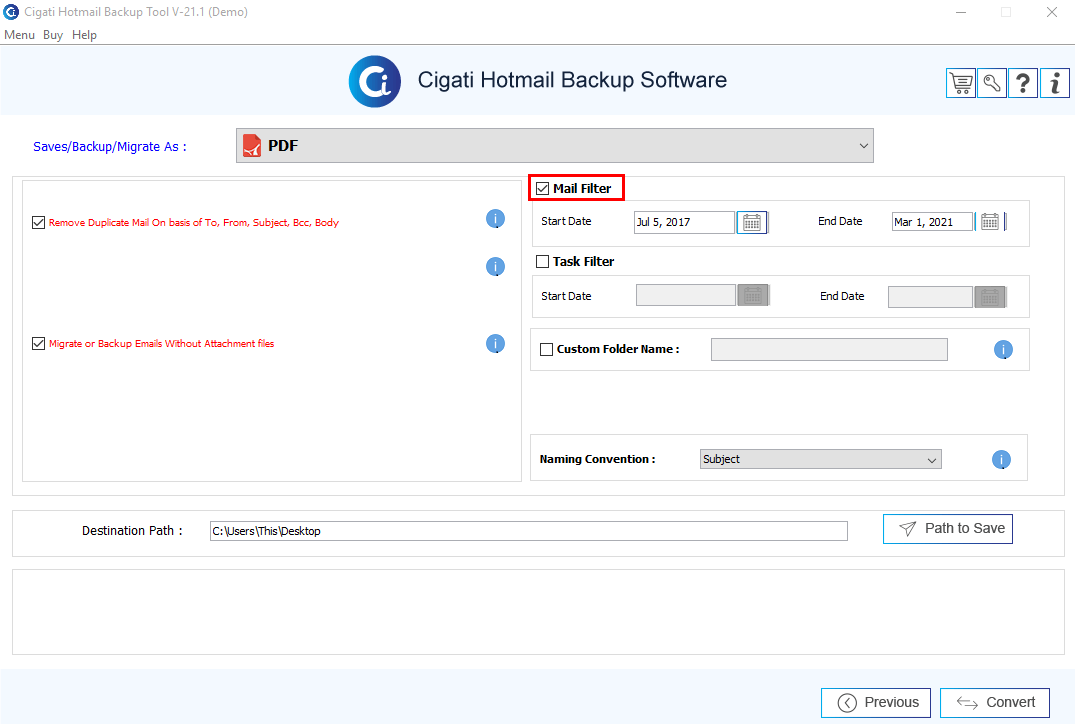Enable the Task Filter checkbox
1075x724 pixels.
click(542, 261)
